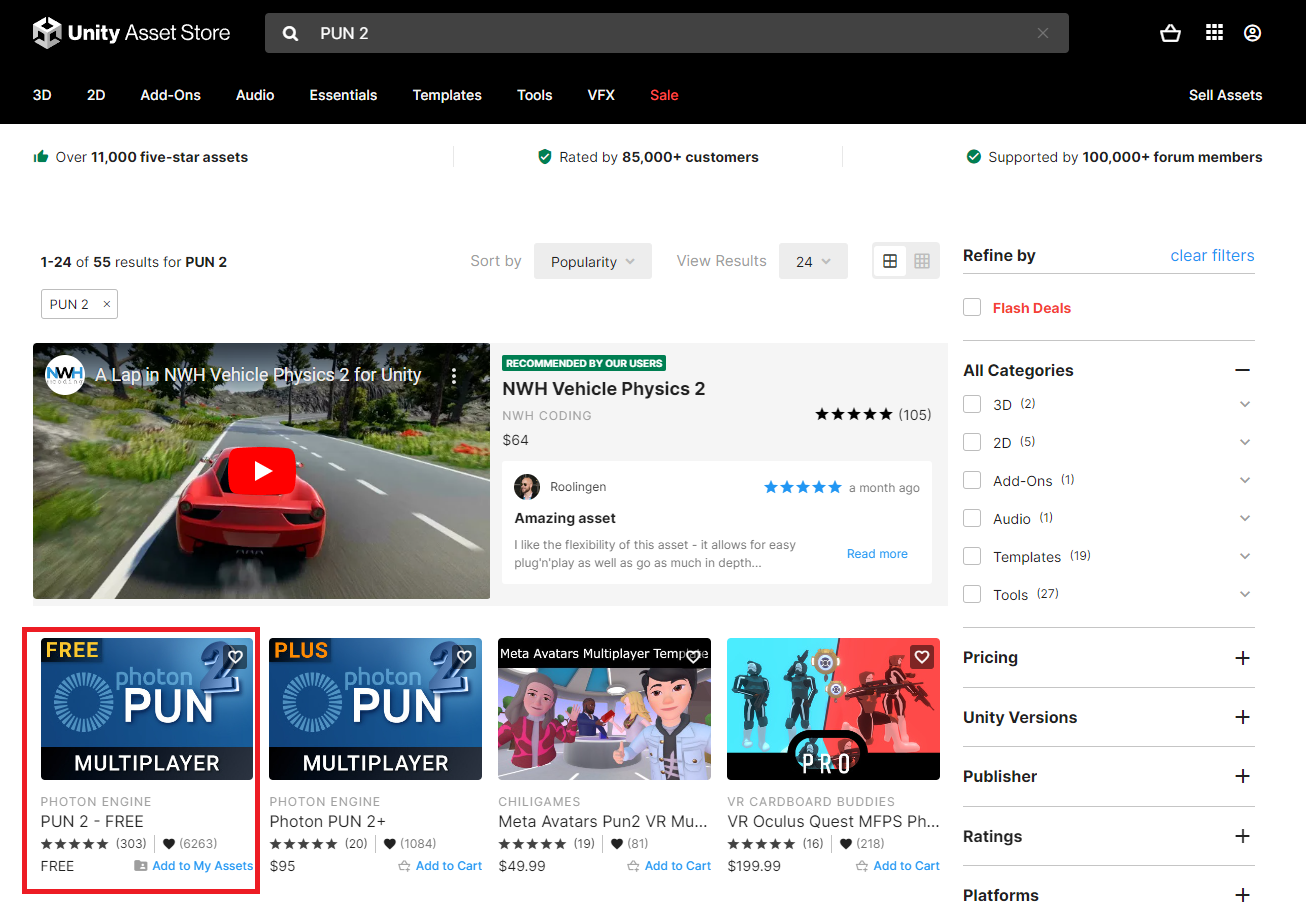Favorite PUN 2 - FREE with heart icon
Screen dimensions: 1306x916
236,657
